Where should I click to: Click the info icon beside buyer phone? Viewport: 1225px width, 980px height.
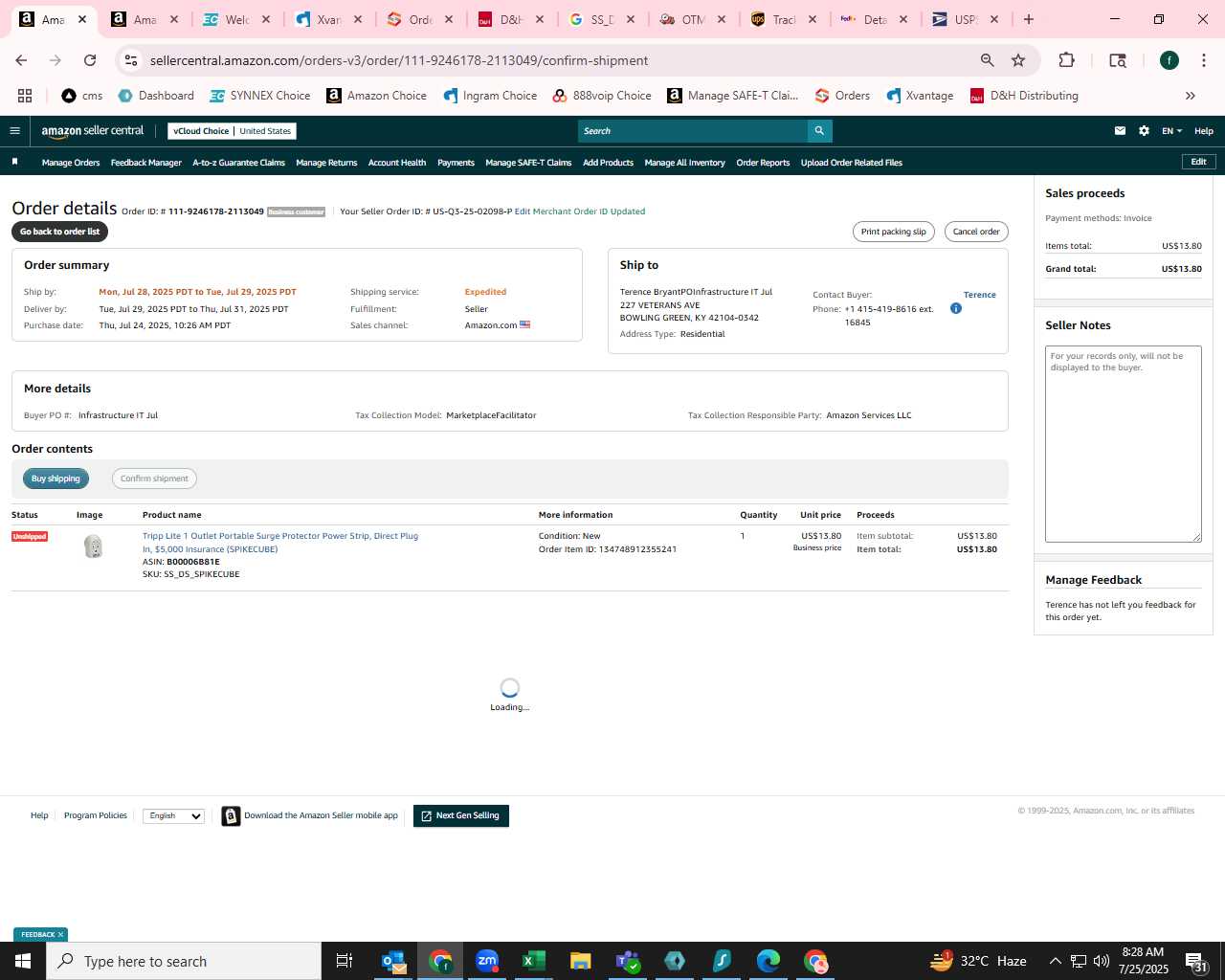(955, 308)
